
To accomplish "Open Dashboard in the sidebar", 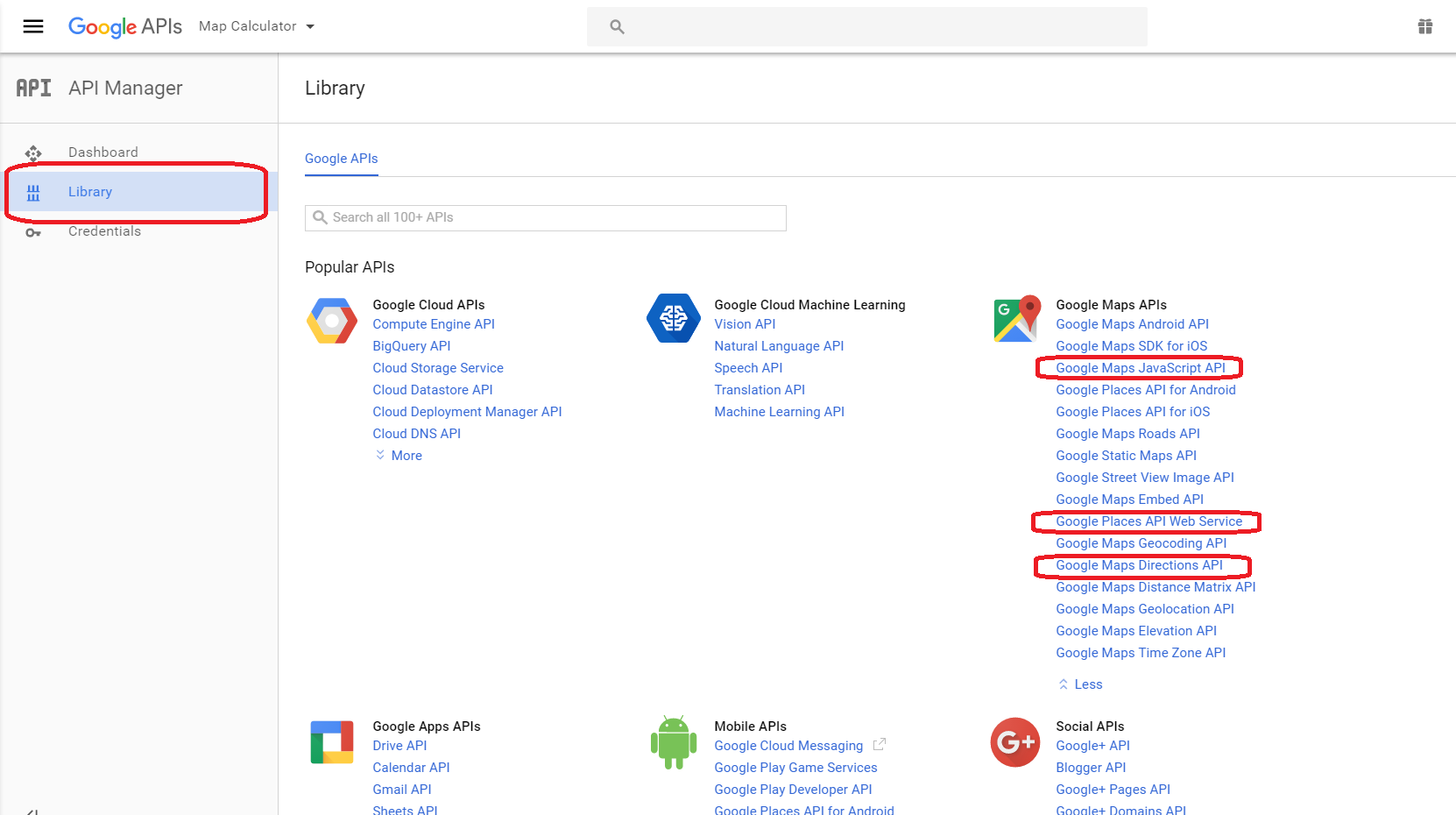I will 103,152.
